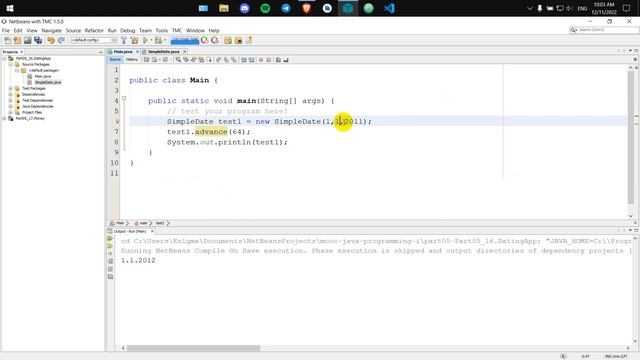Click the output panel horizontal scrollbar

point(193,348)
